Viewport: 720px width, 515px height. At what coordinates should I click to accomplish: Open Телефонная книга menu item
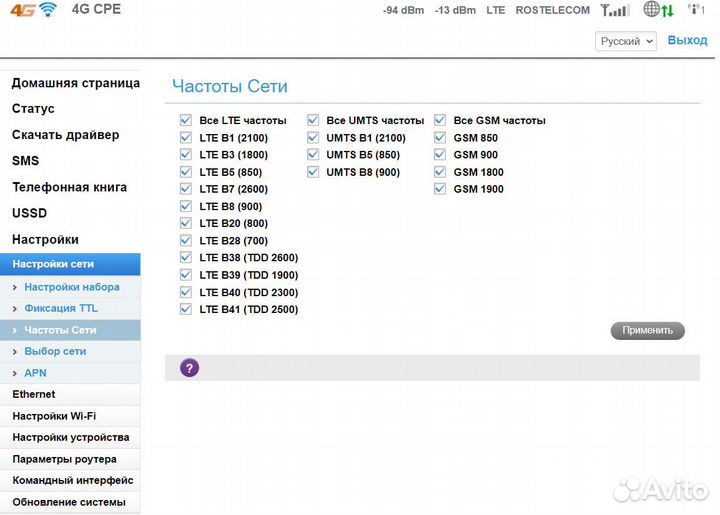point(69,187)
